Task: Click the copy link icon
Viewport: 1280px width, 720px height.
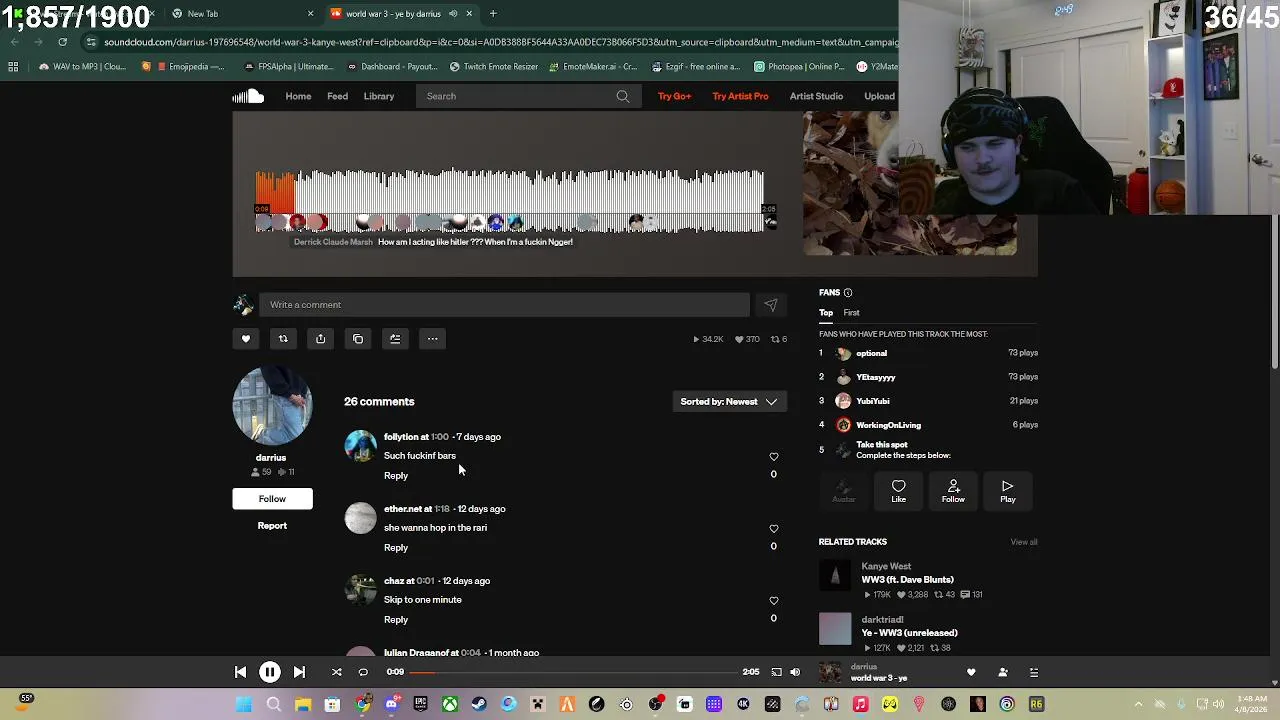Action: click(358, 339)
